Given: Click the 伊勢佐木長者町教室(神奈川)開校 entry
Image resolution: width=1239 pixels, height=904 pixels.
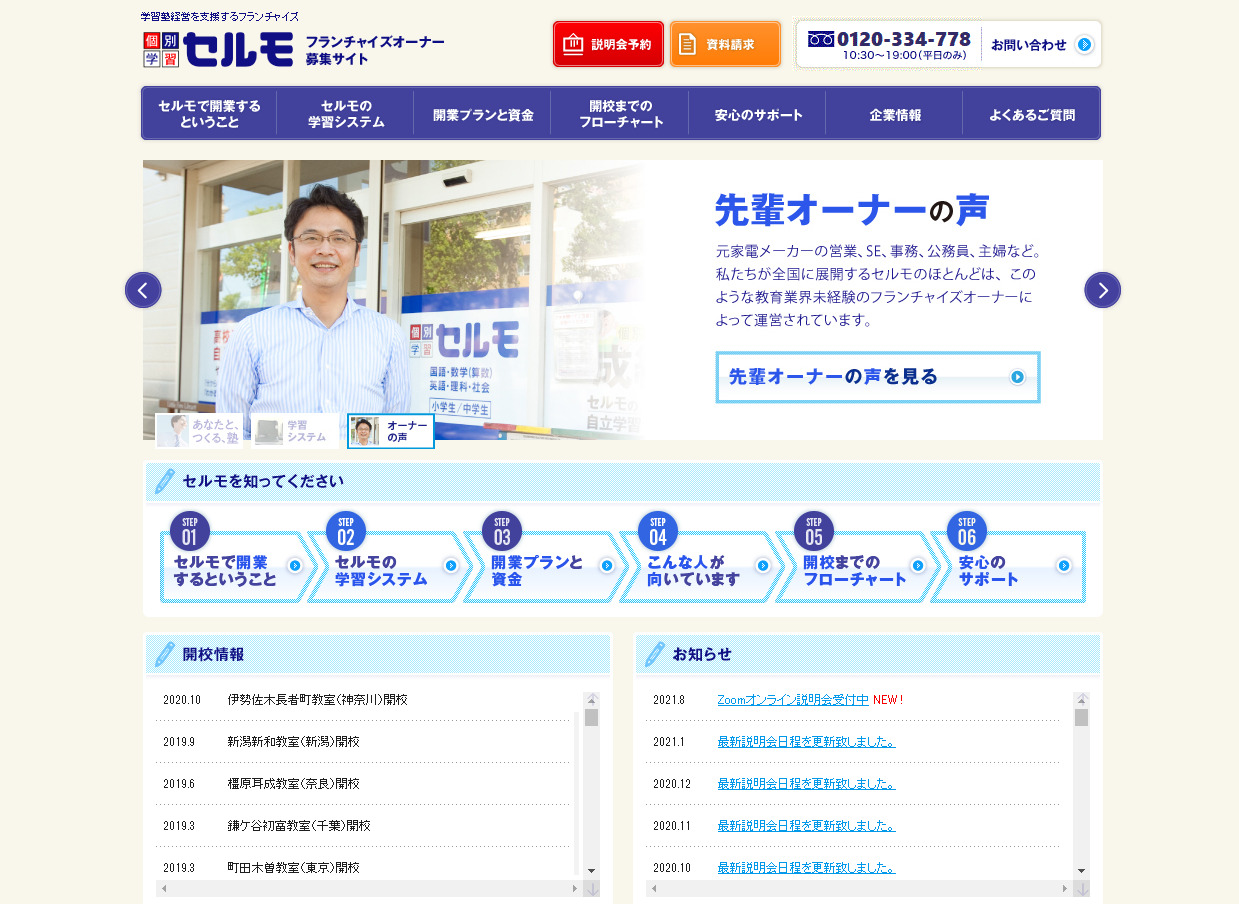Looking at the screenshot, I should (x=317, y=700).
